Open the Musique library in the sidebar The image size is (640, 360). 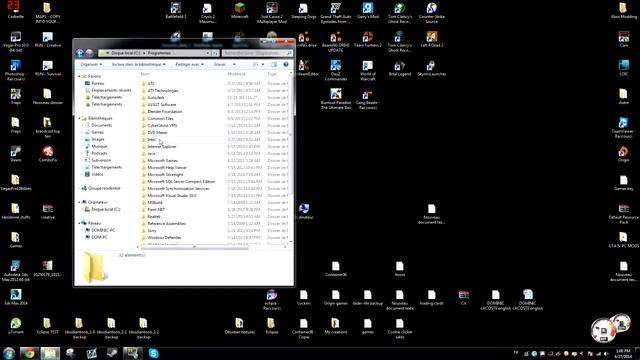pos(99,146)
